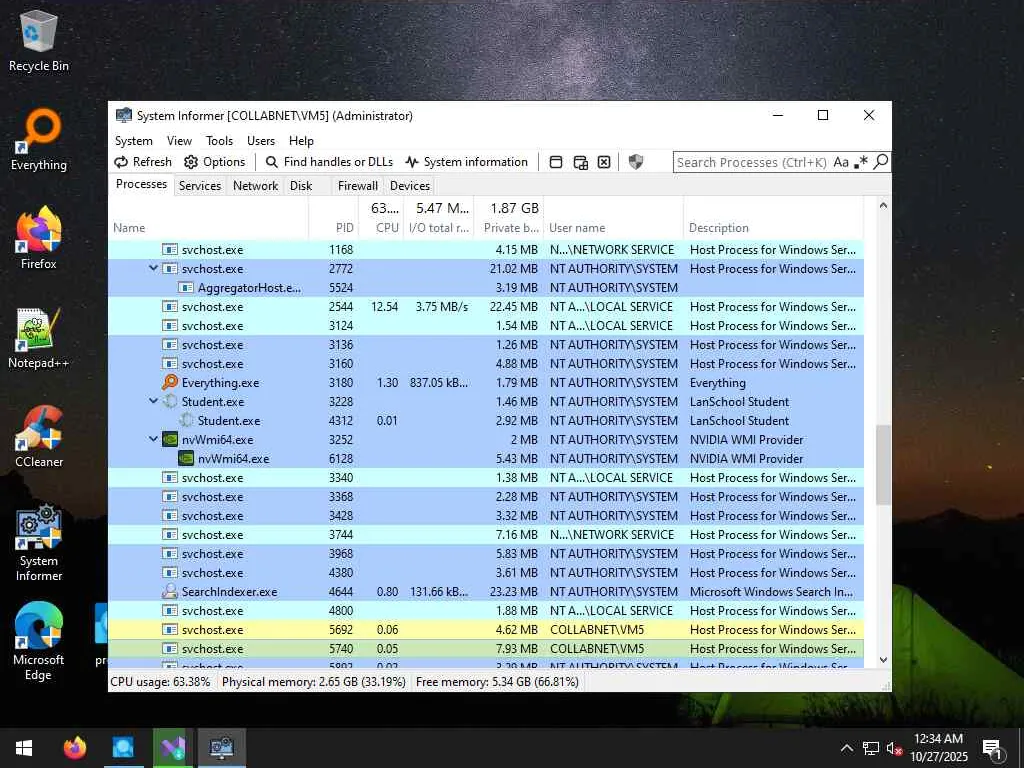Toggle regex search asterisk icon

tap(861, 162)
